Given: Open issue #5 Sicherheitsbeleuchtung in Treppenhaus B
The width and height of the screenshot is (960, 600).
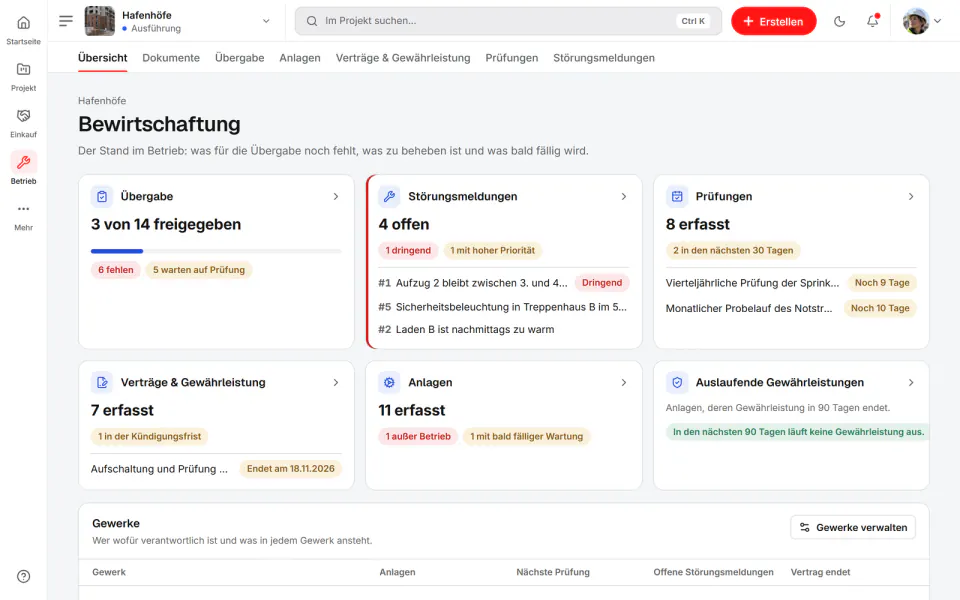Looking at the screenshot, I should 503,307.
